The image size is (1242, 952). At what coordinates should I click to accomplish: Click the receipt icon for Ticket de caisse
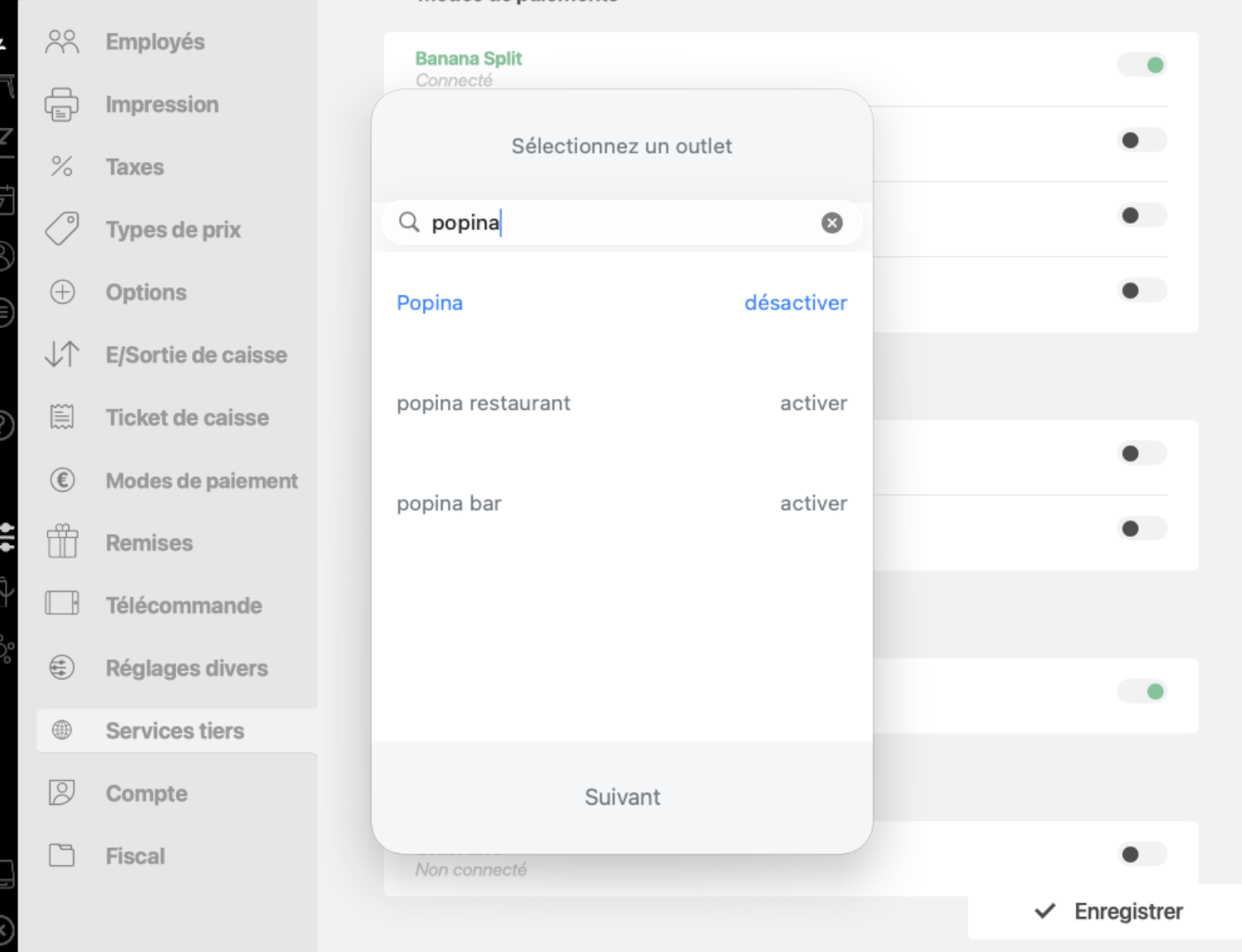click(x=62, y=417)
